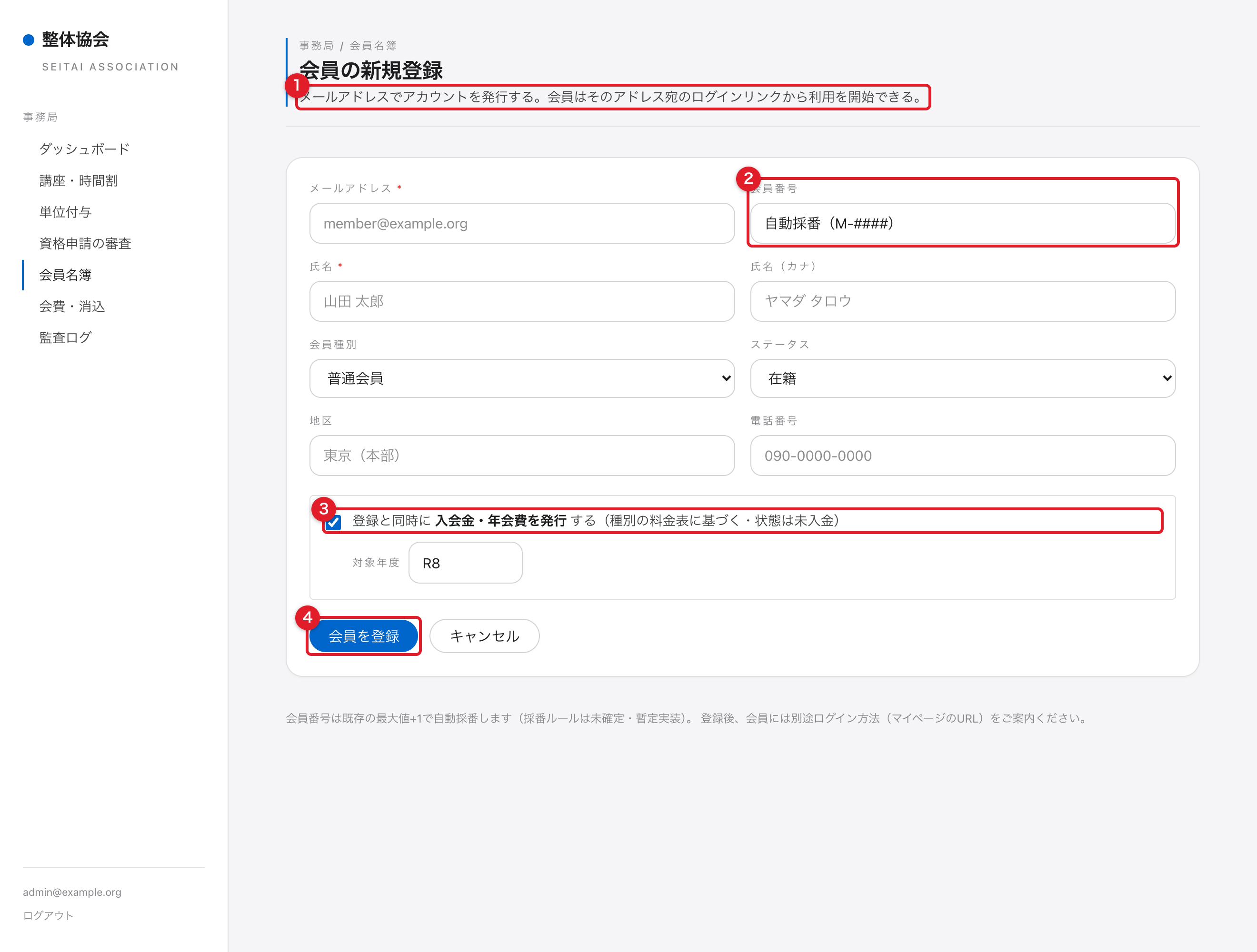Click the admin@example.org account text

point(72,892)
